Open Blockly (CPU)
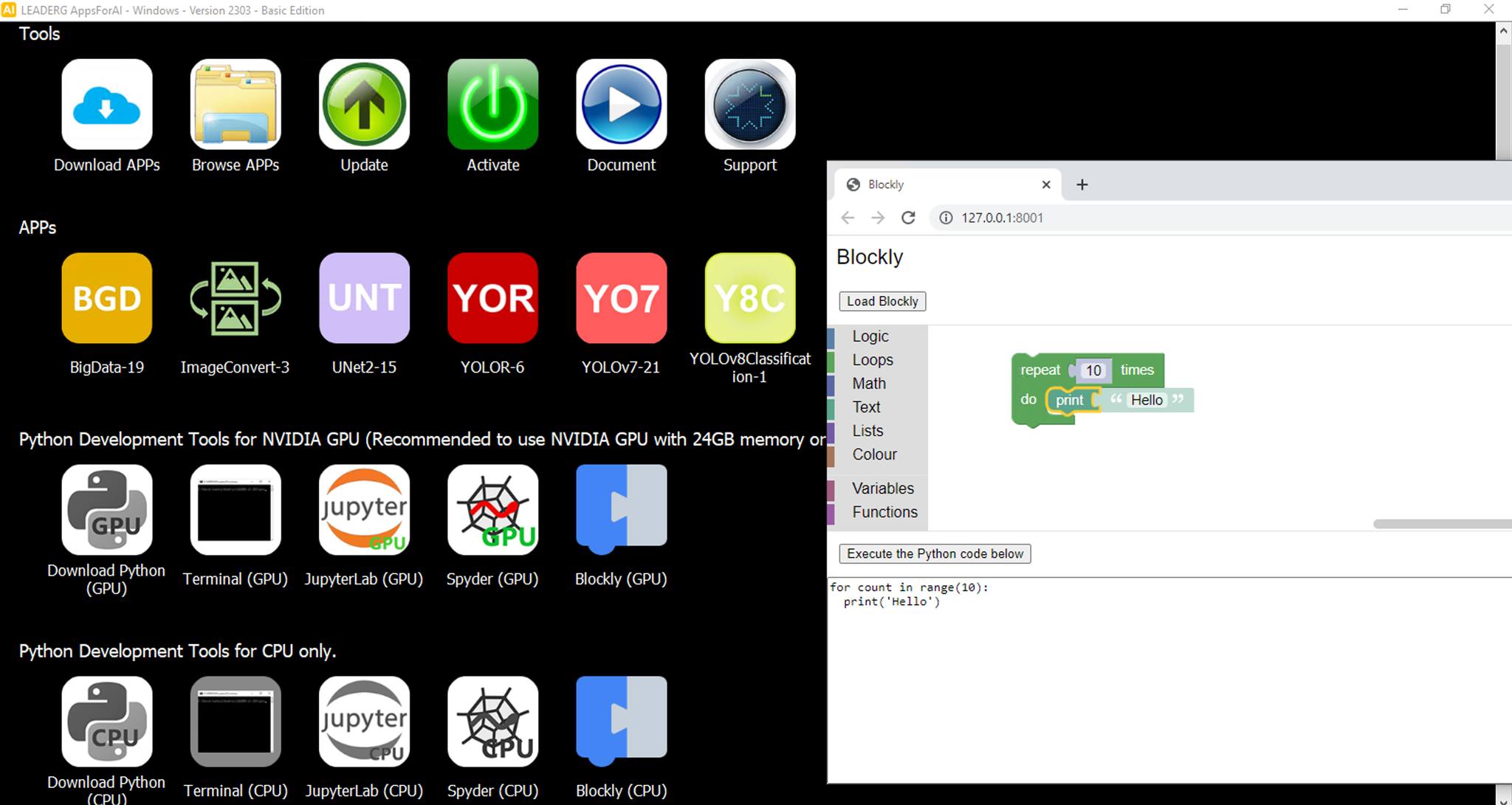The width and height of the screenshot is (1512, 805). 621,722
